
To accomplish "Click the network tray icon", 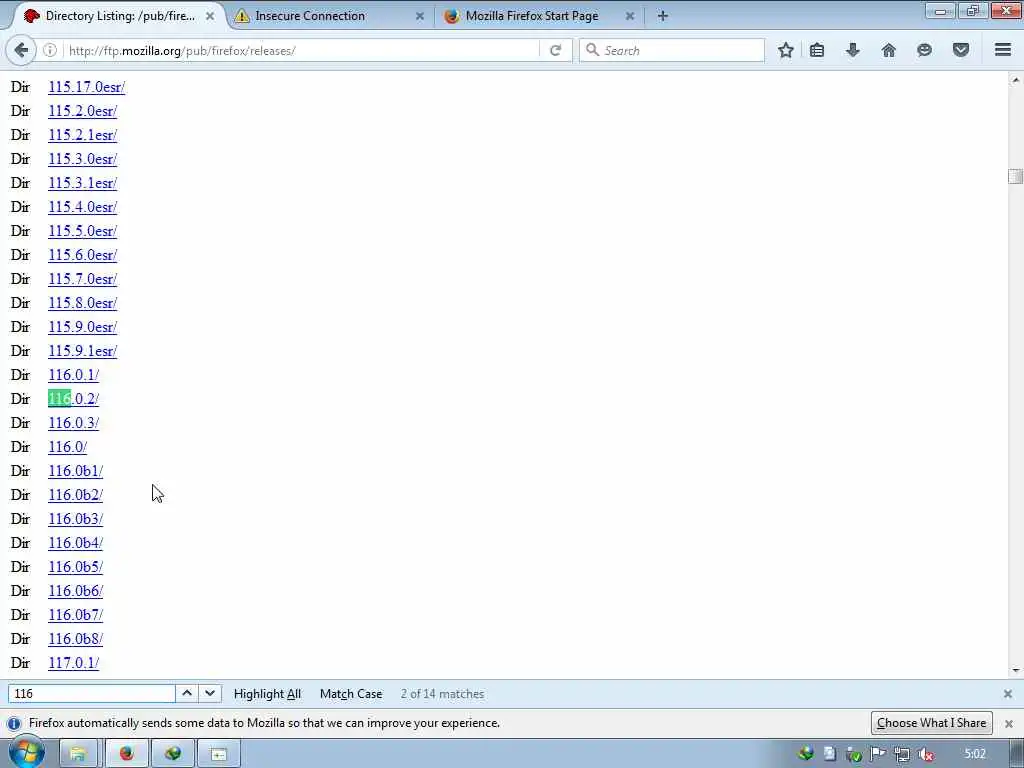I will tap(902, 755).
